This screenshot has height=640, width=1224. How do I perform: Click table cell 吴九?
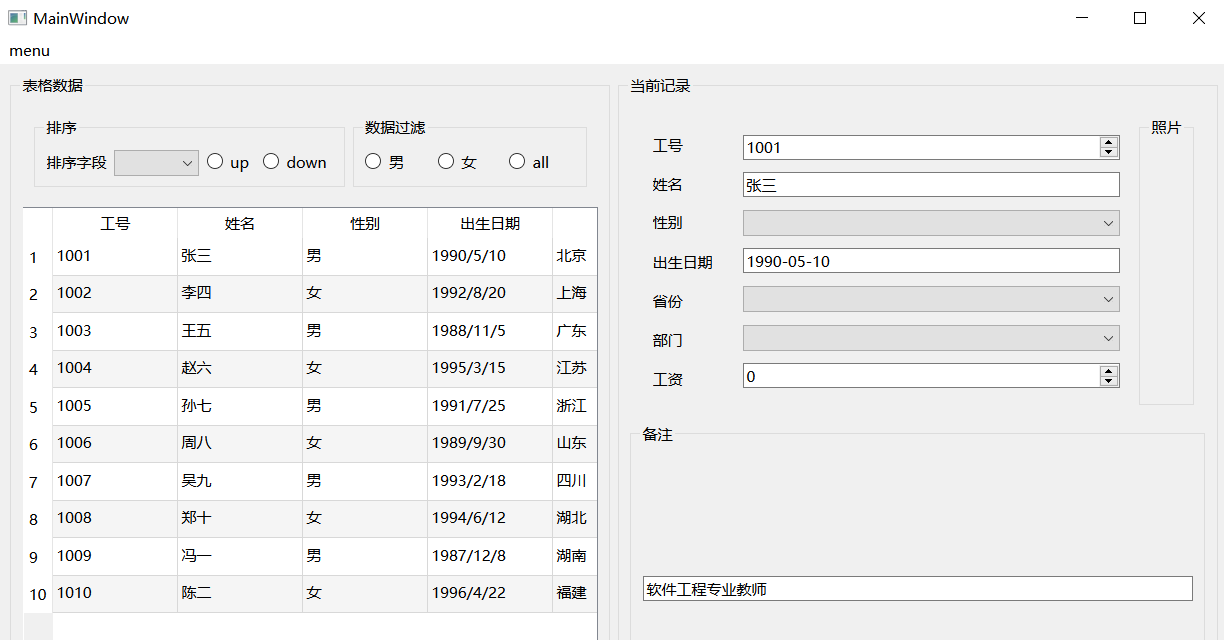tap(240, 482)
